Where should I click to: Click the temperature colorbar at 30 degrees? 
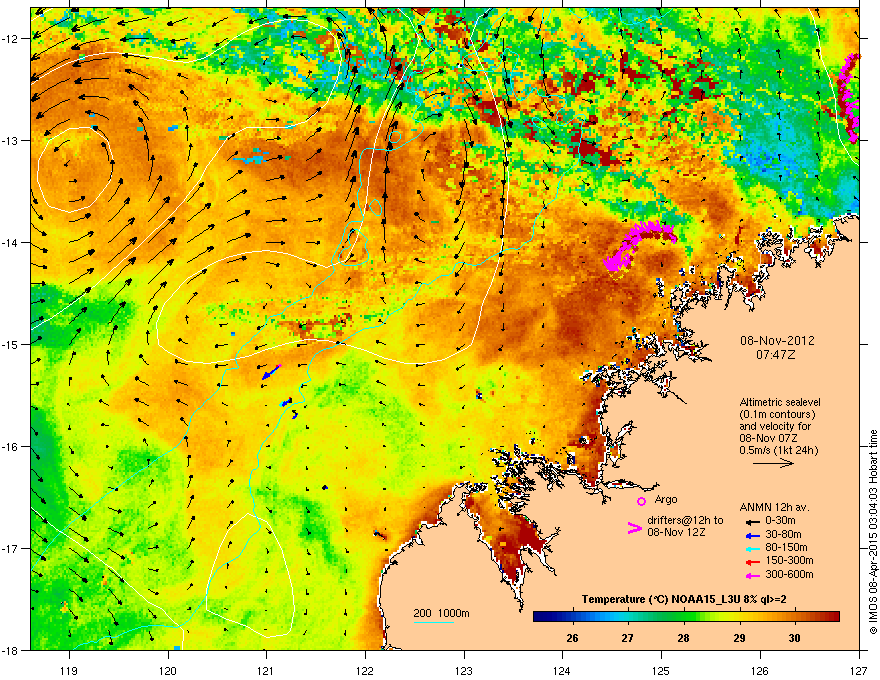794,617
